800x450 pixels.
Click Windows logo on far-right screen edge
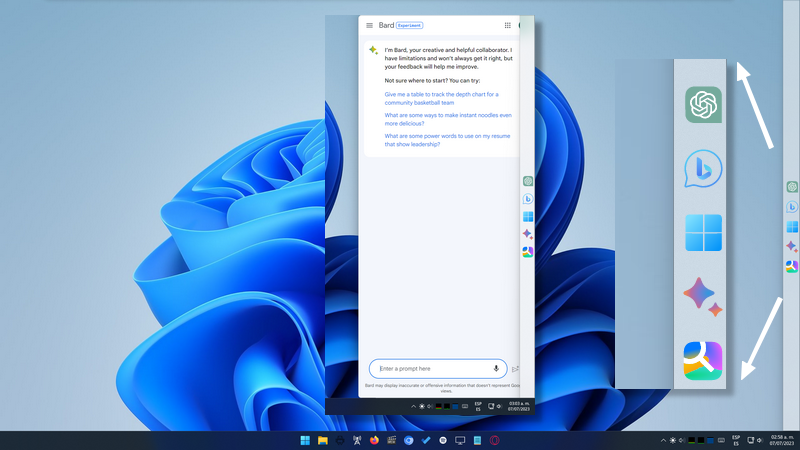pos(792,227)
